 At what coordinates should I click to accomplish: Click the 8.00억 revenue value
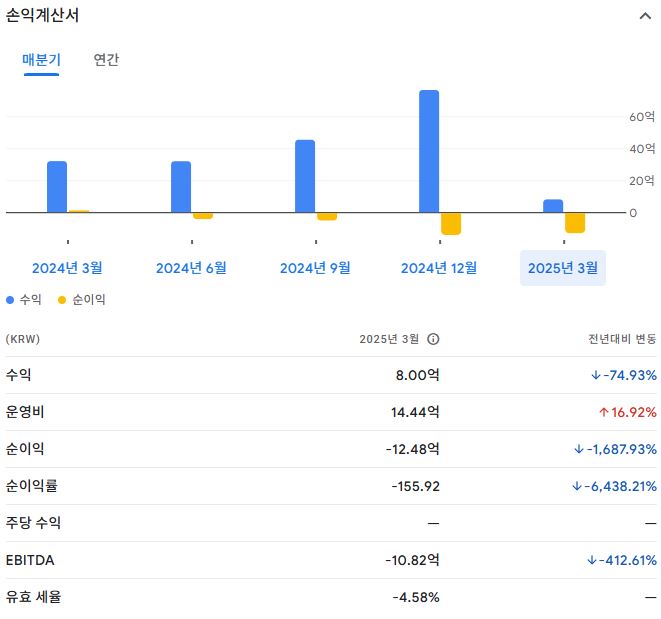pos(417,375)
